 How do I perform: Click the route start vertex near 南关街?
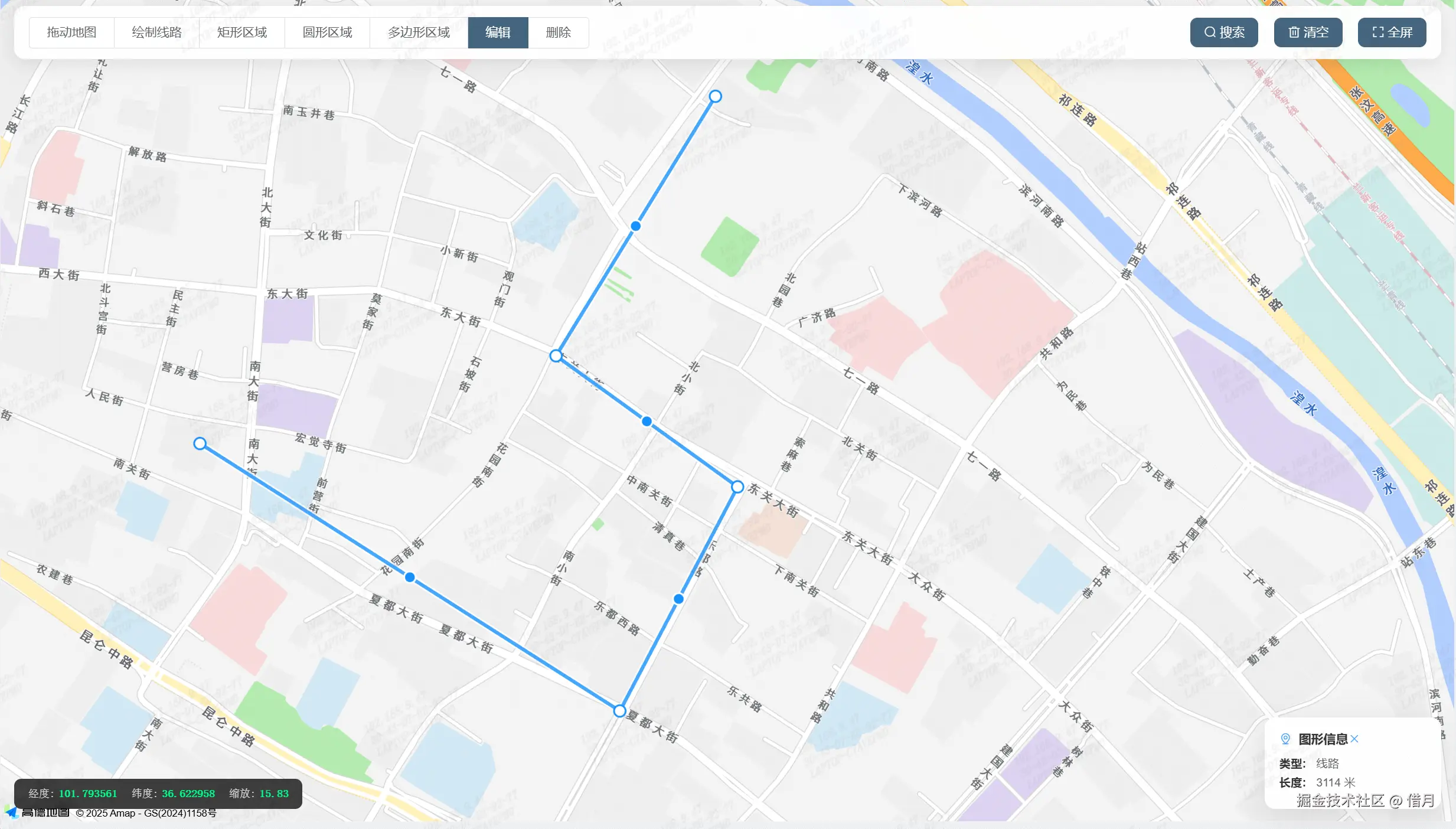tap(200, 443)
